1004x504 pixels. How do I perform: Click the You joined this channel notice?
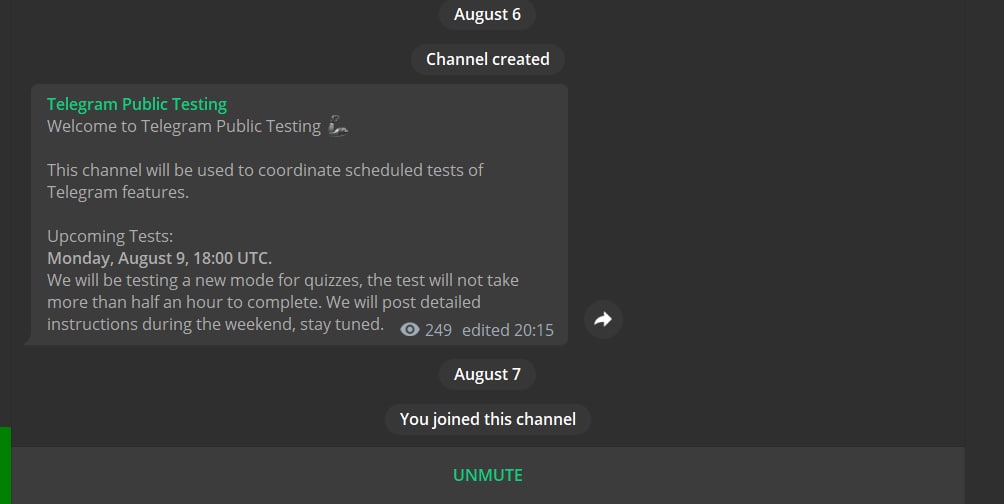pyautogui.click(x=487, y=419)
